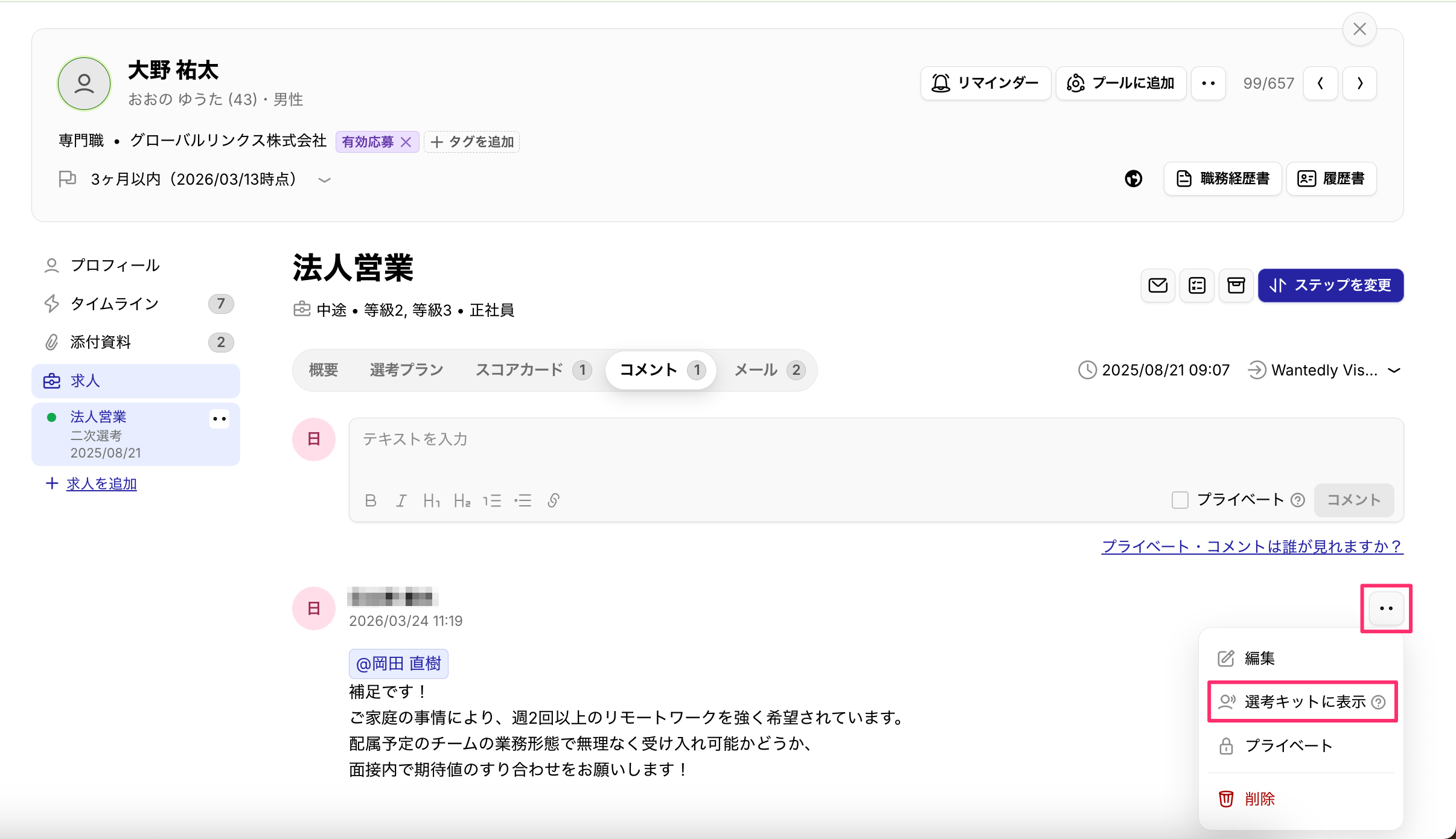Click the ステップを変更 button
1456x839 pixels.
tap(1330, 286)
